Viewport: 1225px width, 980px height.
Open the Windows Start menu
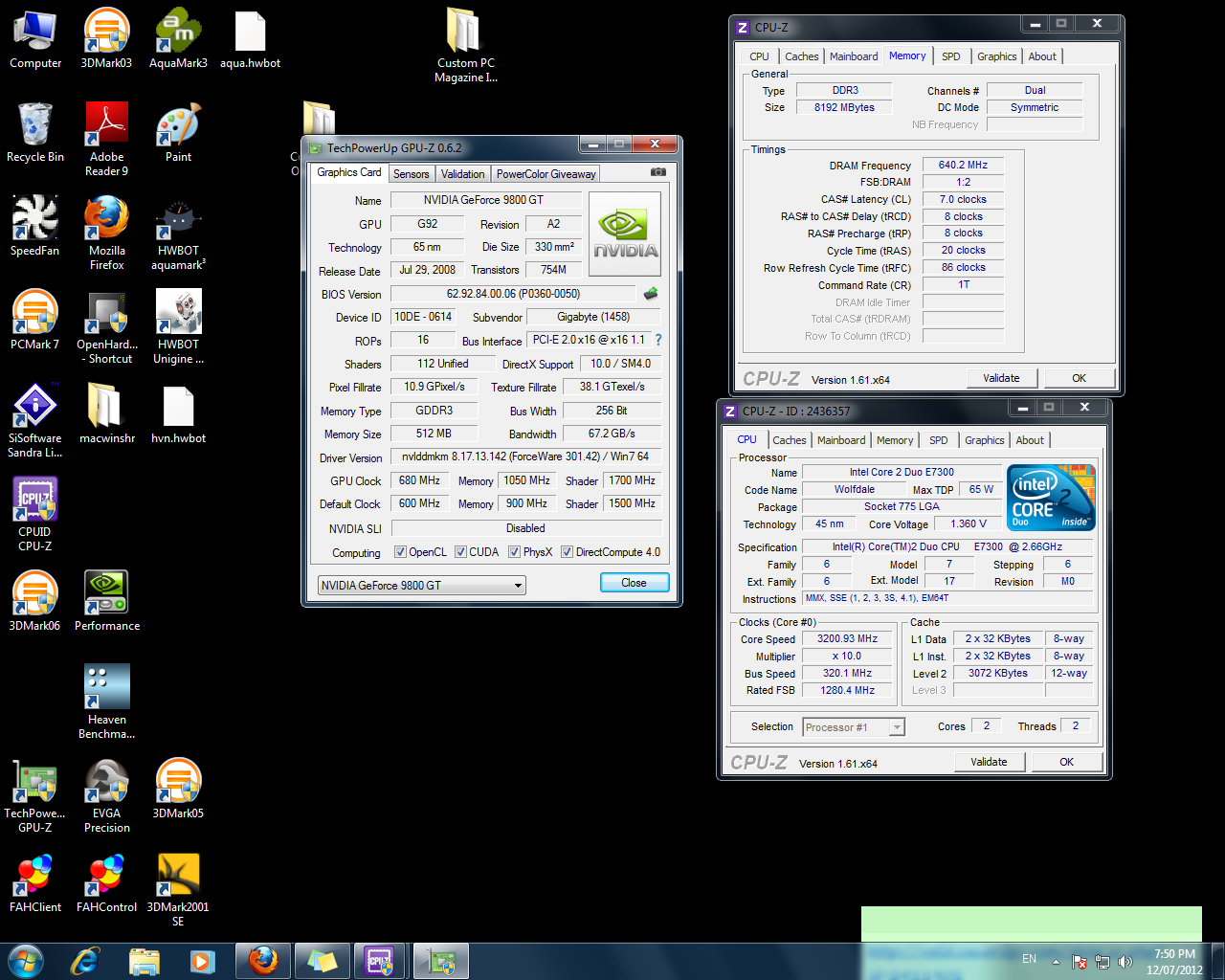[x=26, y=961]
